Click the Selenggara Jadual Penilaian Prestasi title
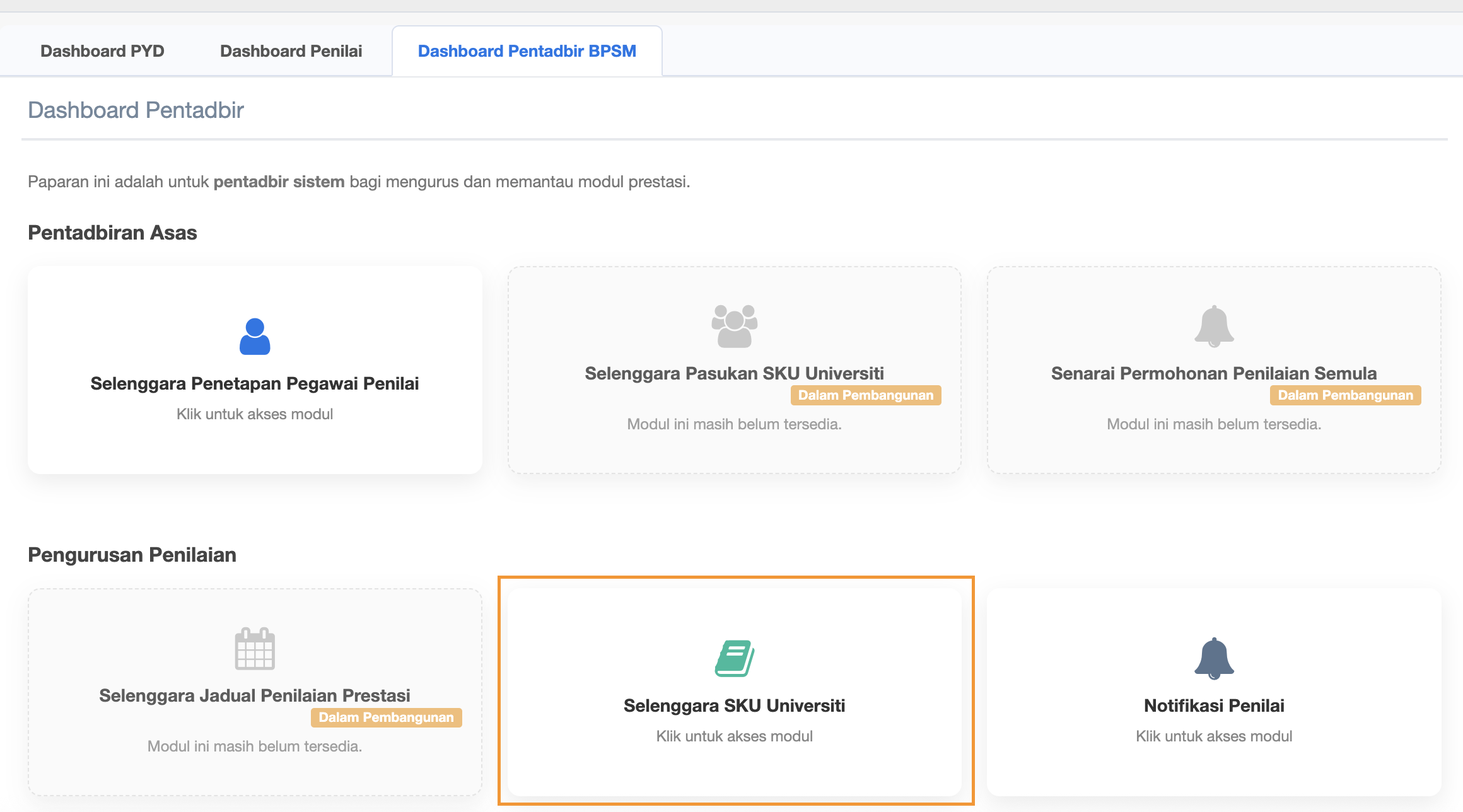Screen dimensions: 1463x812 tap(255, 695)
